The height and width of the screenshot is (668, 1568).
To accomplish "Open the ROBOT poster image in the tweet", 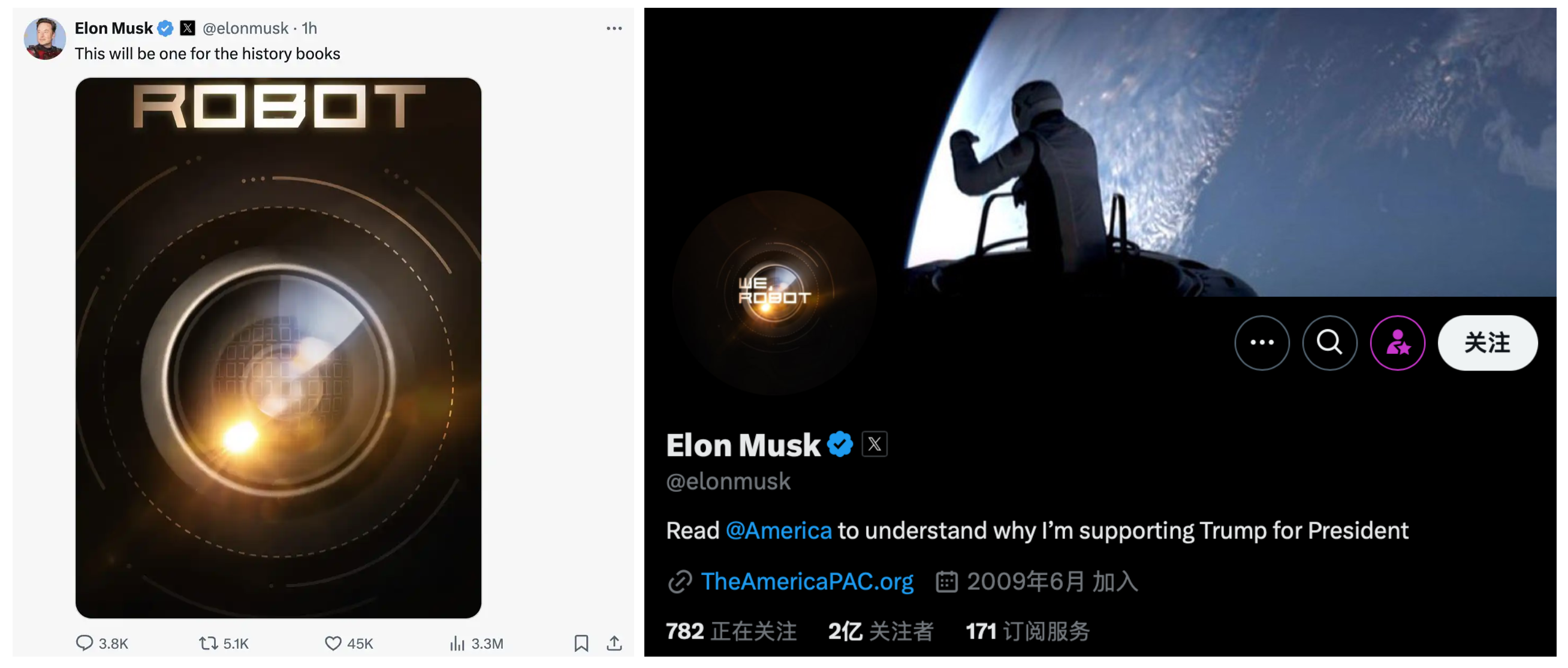I will pos(278,348).
